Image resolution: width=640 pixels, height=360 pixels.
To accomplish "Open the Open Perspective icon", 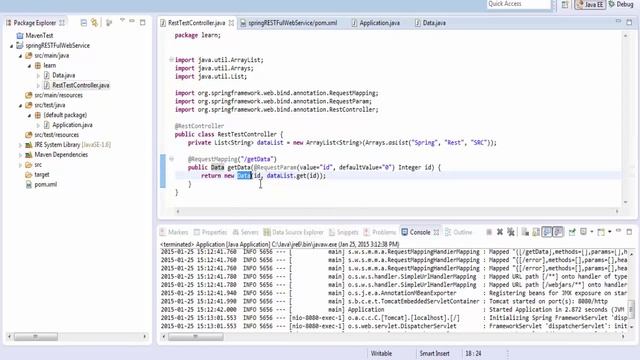I will (565, 4).
